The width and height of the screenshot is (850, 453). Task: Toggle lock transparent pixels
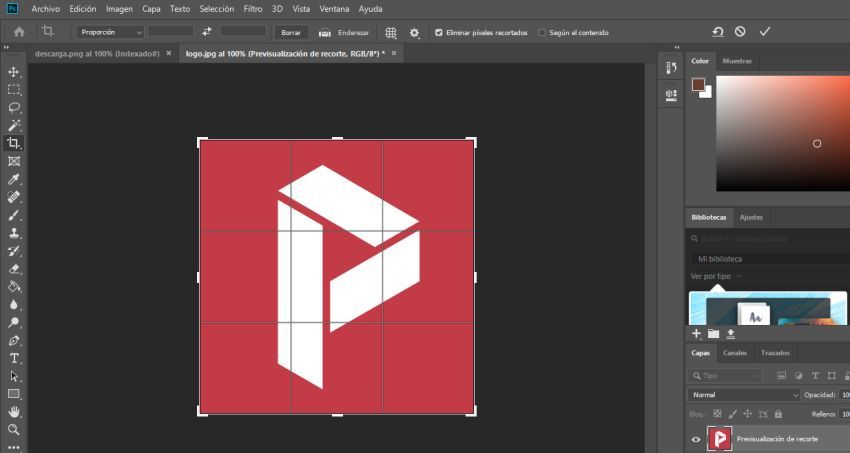click(x=717, y=414)
